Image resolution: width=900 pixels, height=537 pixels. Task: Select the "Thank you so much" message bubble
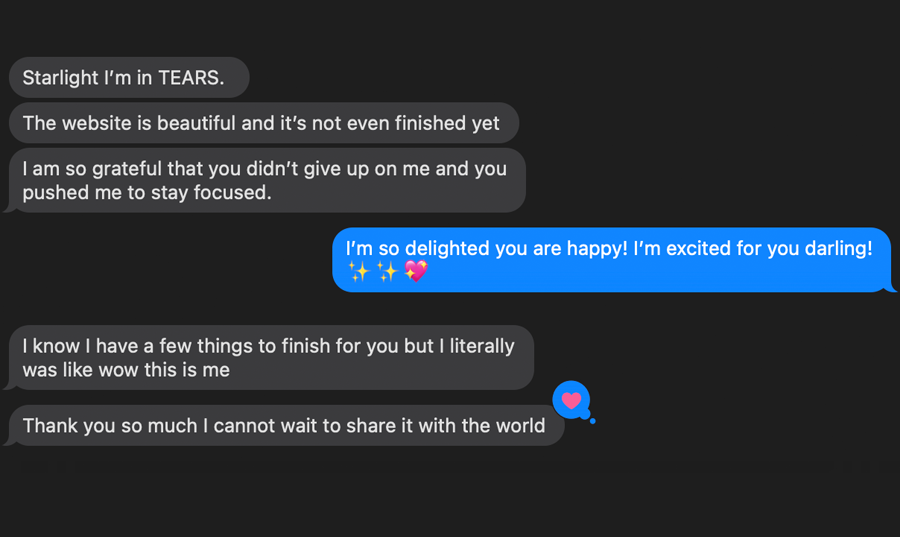tap(285, 426)
